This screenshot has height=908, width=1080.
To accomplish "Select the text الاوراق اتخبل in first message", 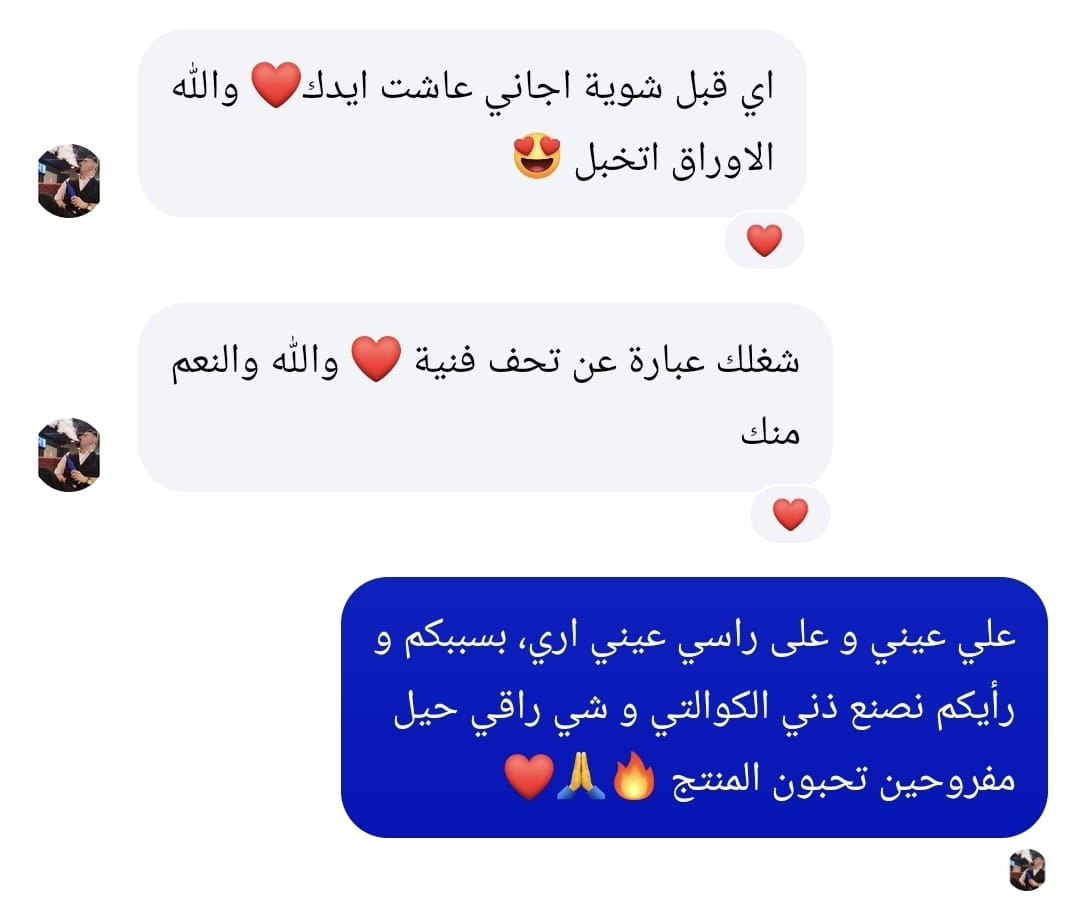I will pos(674,158).
